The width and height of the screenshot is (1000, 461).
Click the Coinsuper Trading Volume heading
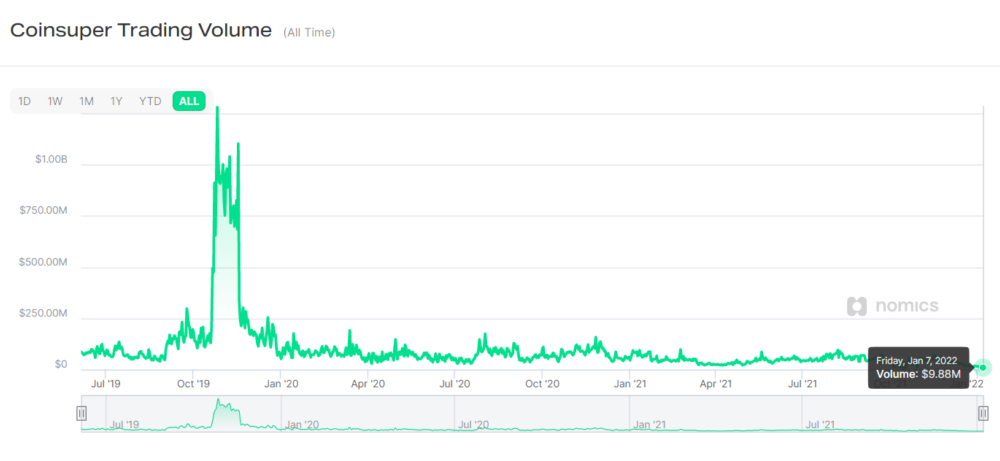click(141, 31)
